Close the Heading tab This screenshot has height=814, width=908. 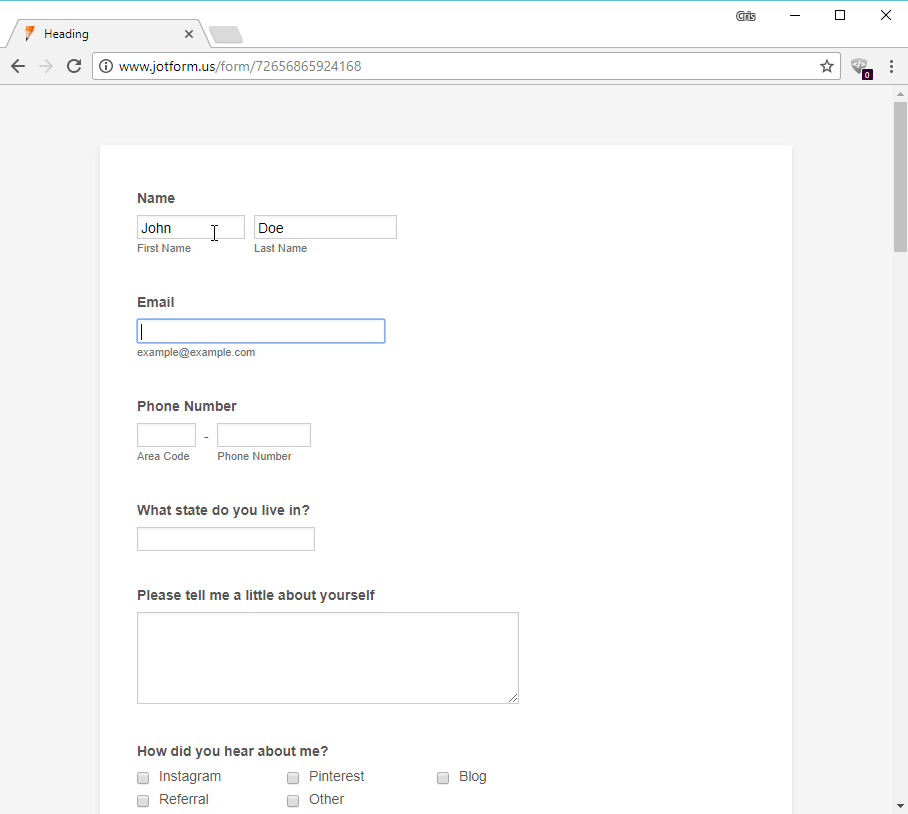tap(189, 33)
